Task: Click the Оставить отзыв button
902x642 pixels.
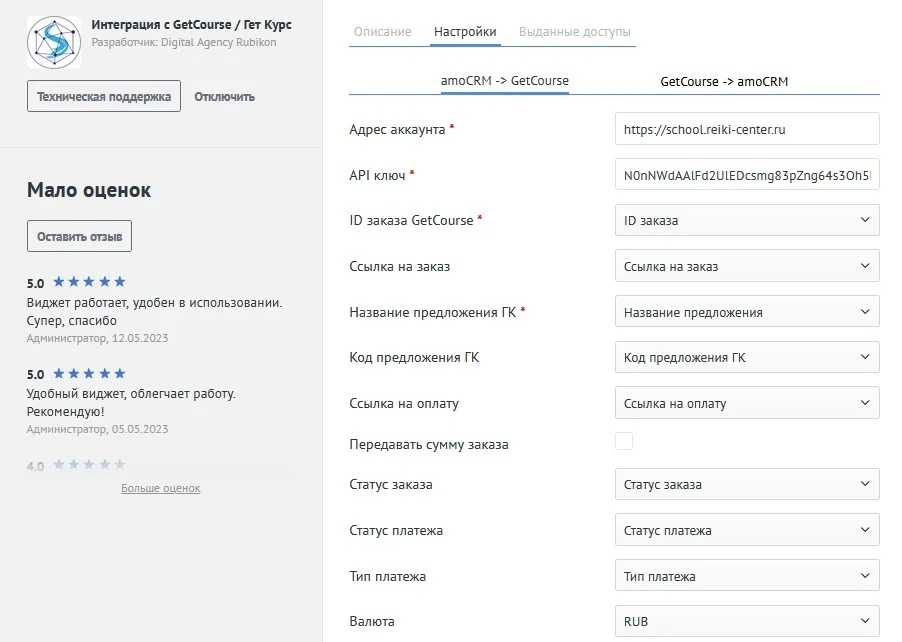Action: tap(79, 236)
